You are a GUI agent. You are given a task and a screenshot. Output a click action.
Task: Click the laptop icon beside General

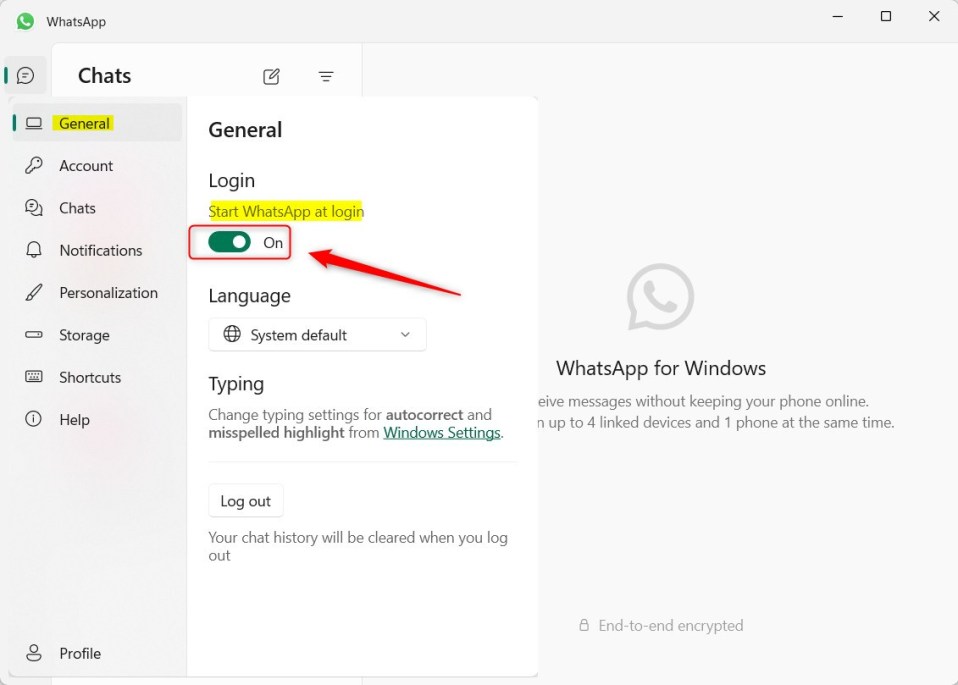[x=34, y=123]
